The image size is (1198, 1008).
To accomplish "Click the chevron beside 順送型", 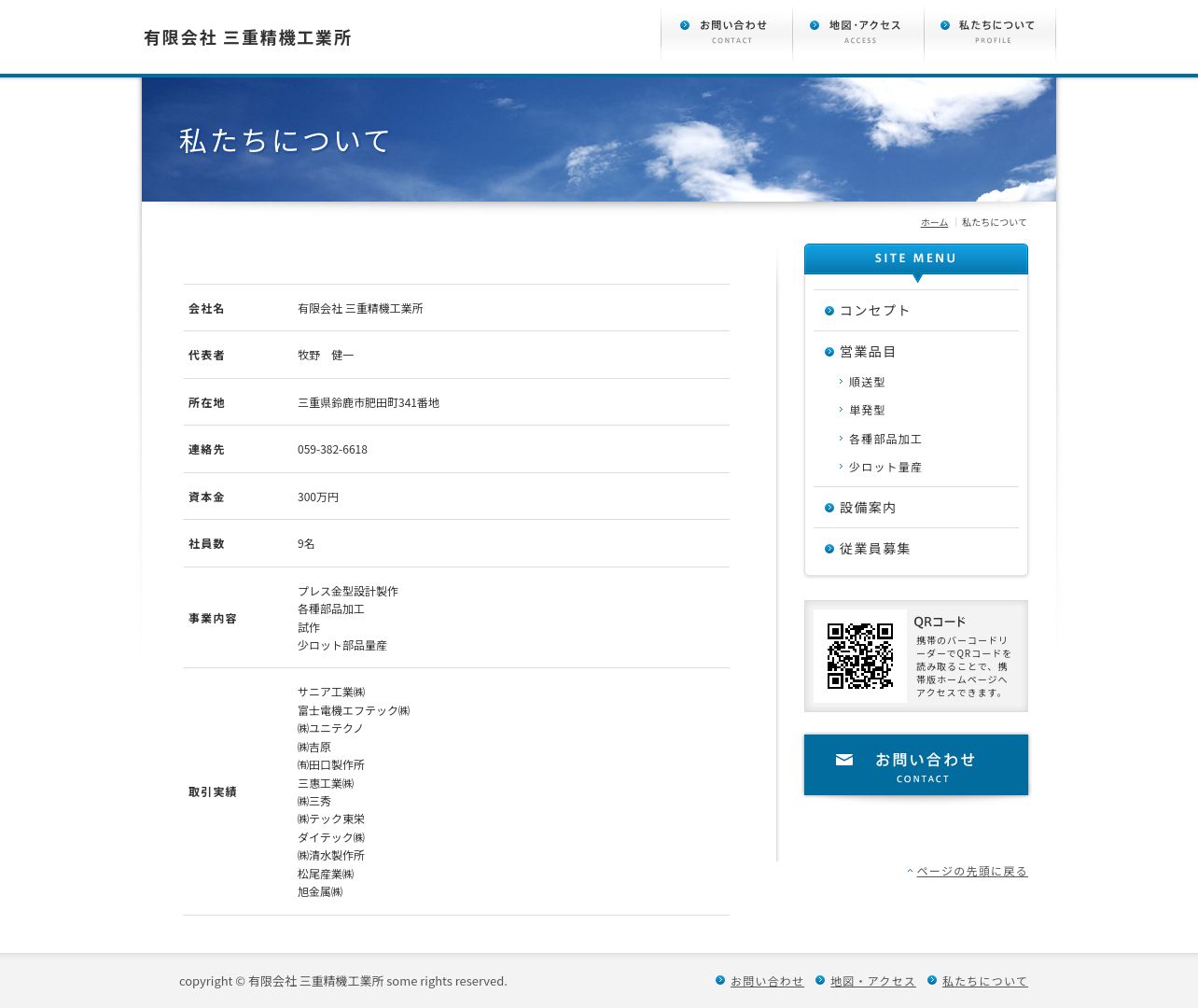I will (x=841, y=382).
